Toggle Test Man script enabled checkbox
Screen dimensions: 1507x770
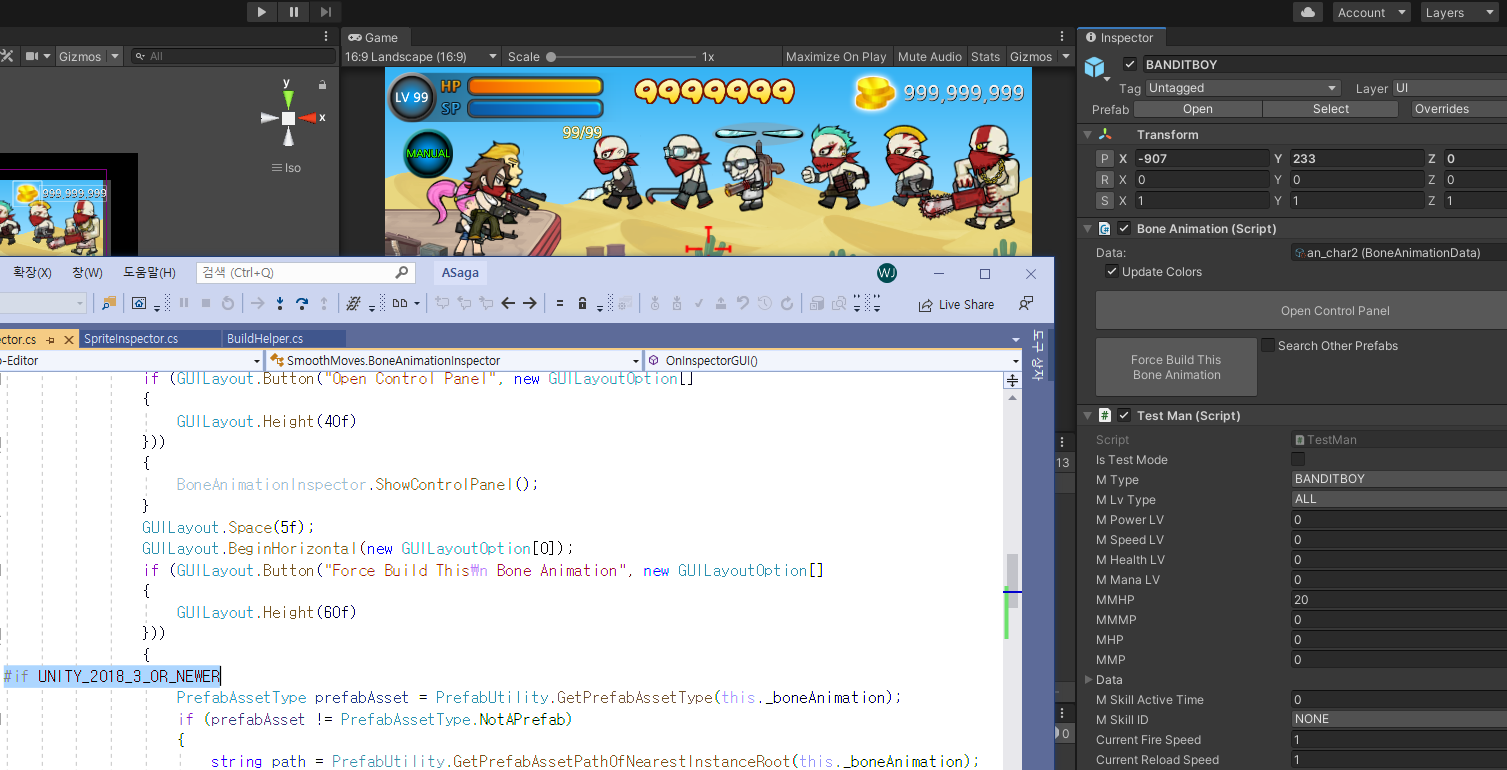pos(1124,415)
